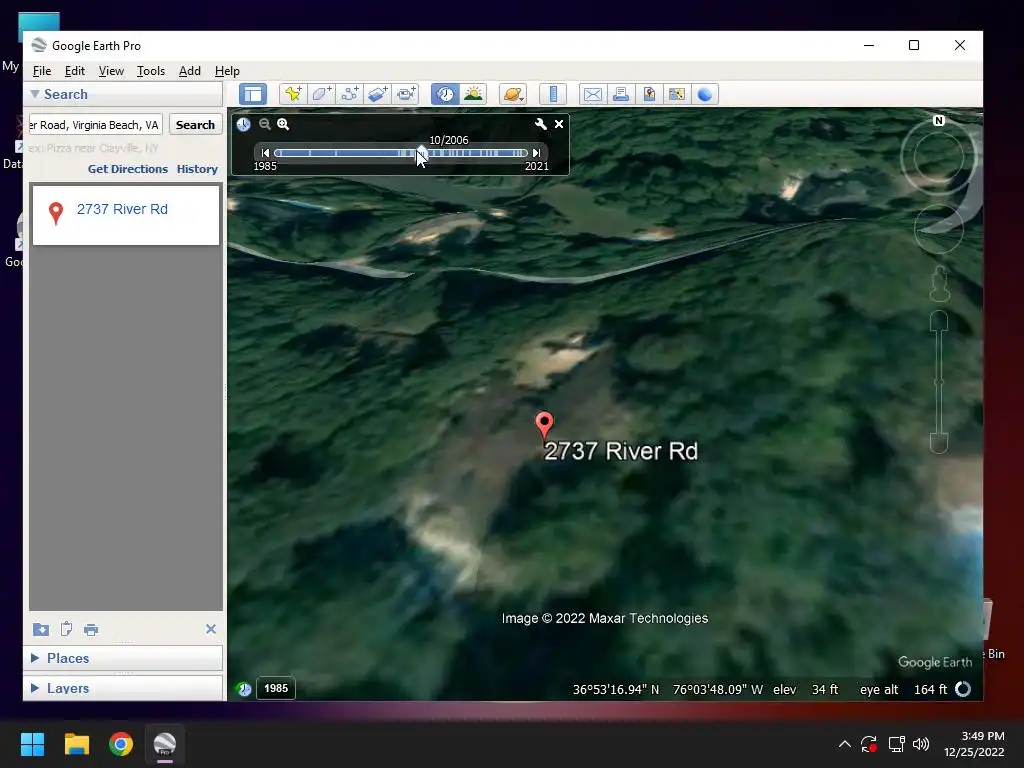
Task: Add a placemark with the yellow pin icon
Action: [293, 94]
